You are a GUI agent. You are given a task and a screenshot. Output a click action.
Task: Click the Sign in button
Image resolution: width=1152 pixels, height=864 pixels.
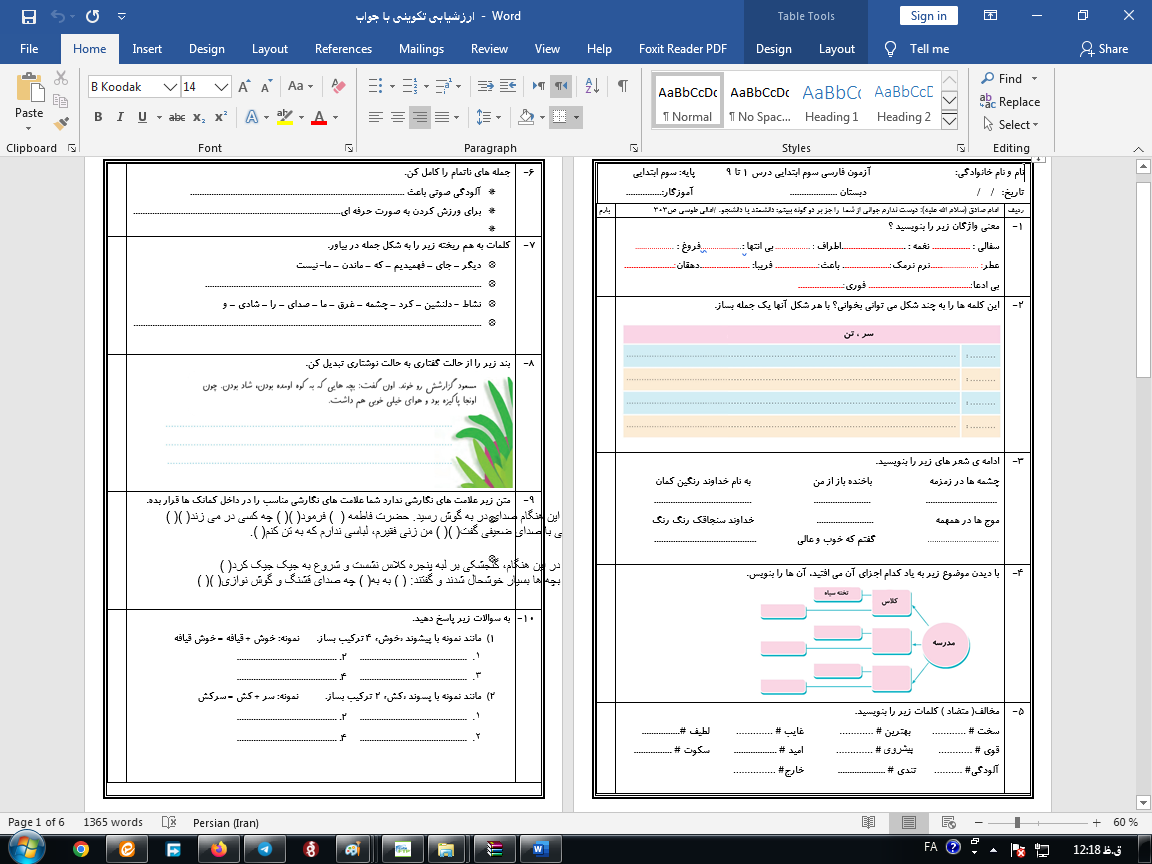[928, 16]
